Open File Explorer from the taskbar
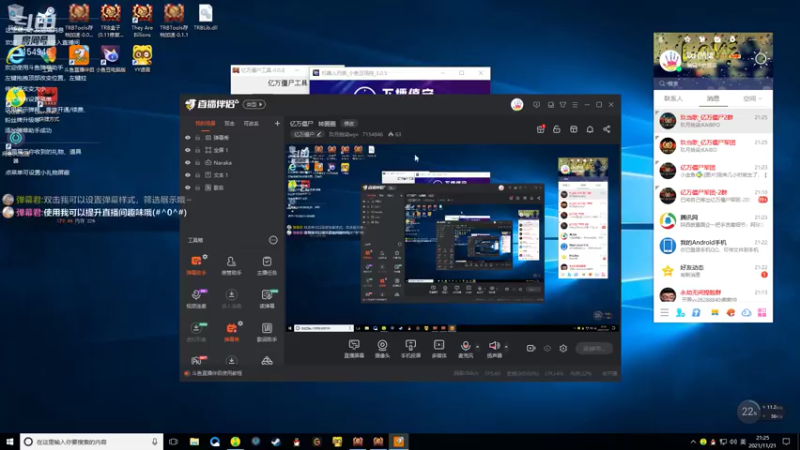Image resolution: width=800 pixels, height=450 pixels. (194, 442)
